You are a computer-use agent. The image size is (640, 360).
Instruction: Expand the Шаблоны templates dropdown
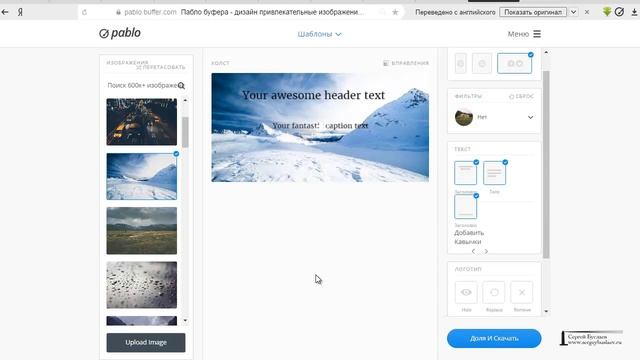(319, 34)
